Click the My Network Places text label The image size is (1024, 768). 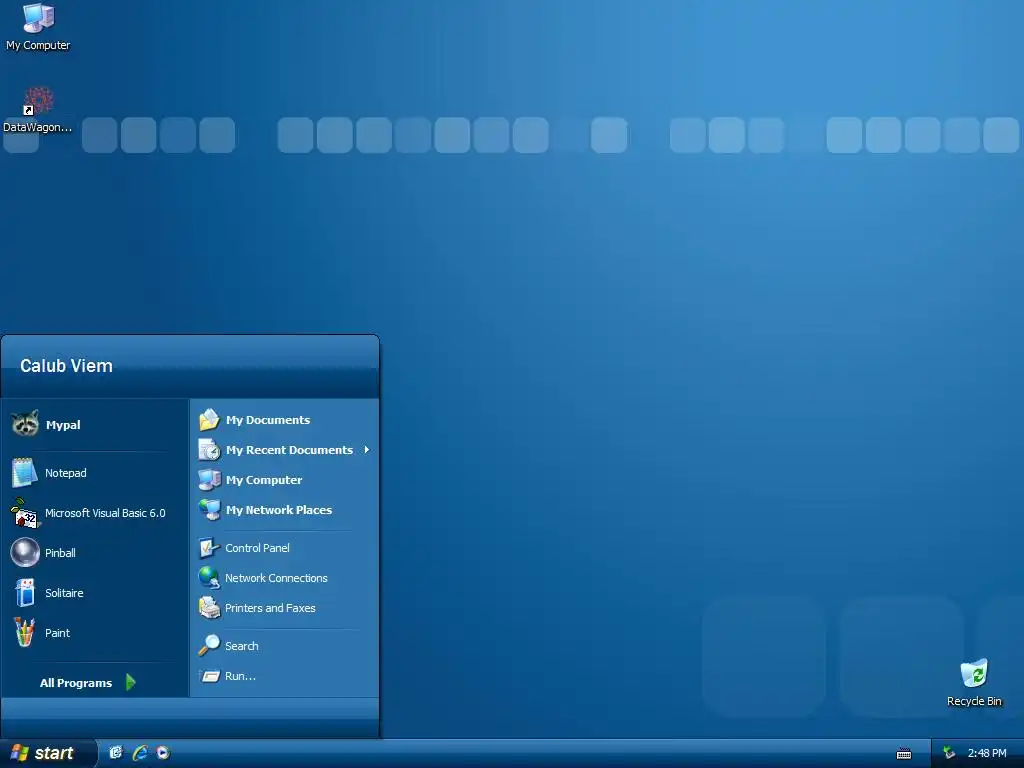(279, 510)
